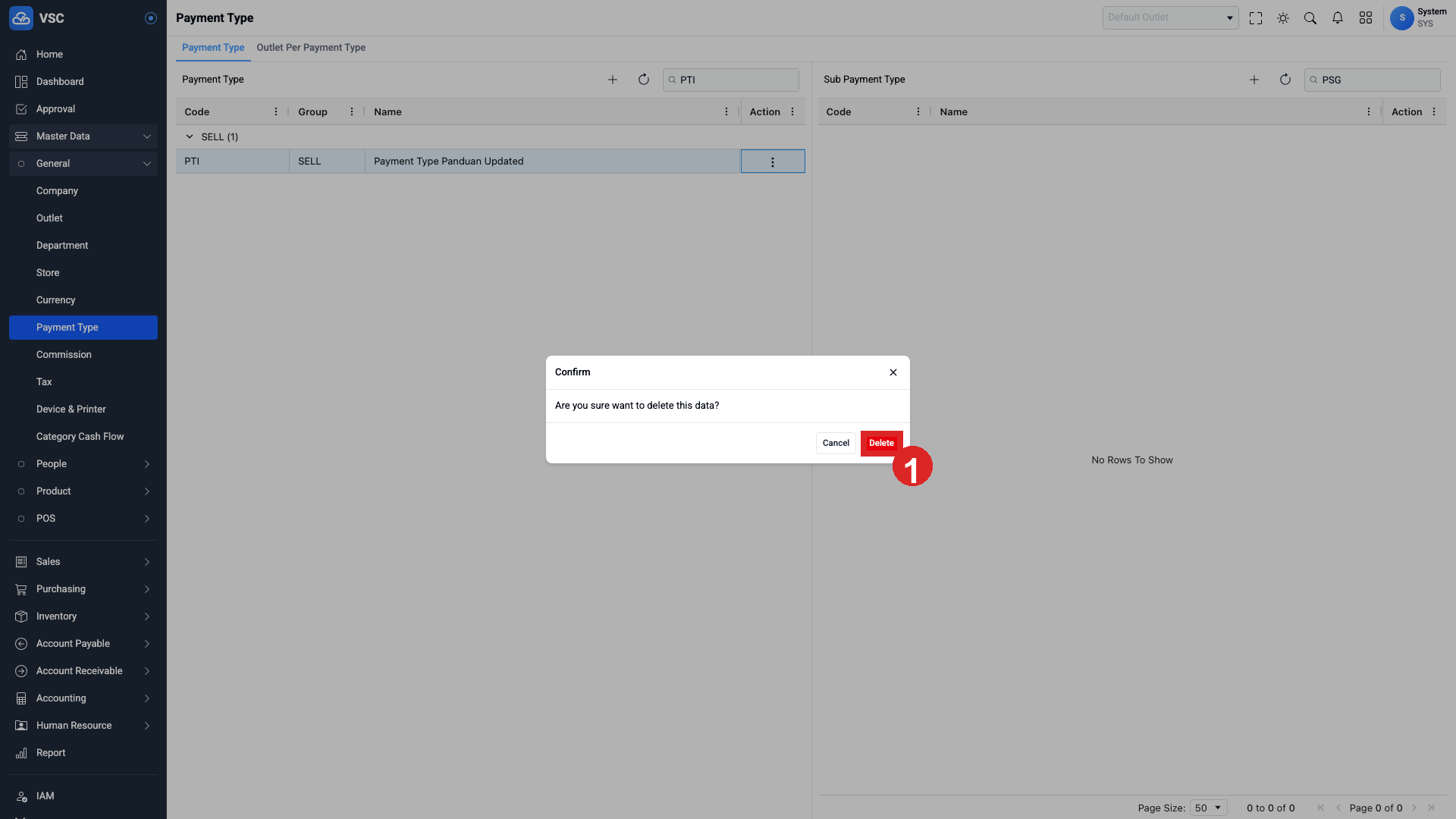
Task: Open the System user avatar
Action: click(x=1402, y=18)
